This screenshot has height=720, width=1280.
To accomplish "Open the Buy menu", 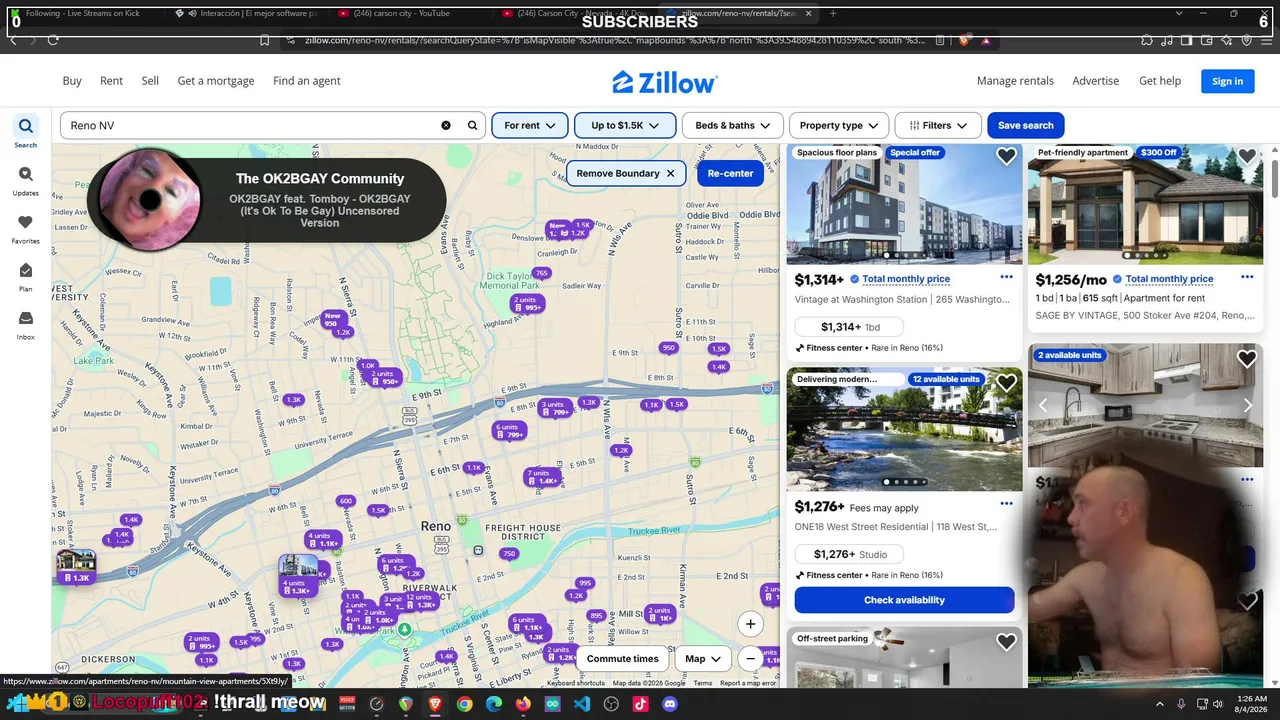I will [x=72, y=81].
